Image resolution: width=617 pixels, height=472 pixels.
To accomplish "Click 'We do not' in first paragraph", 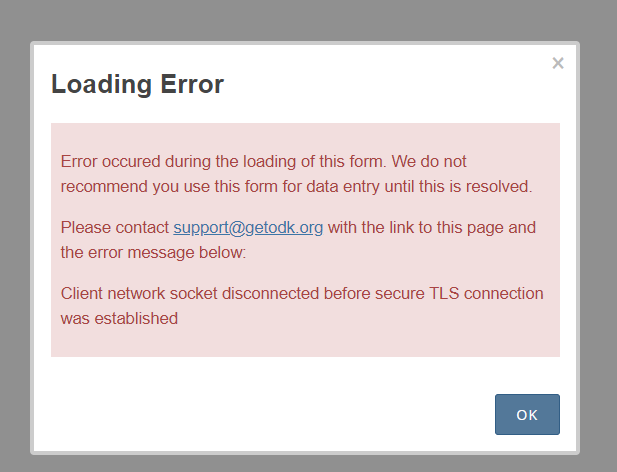I will [x=429, y=161].
